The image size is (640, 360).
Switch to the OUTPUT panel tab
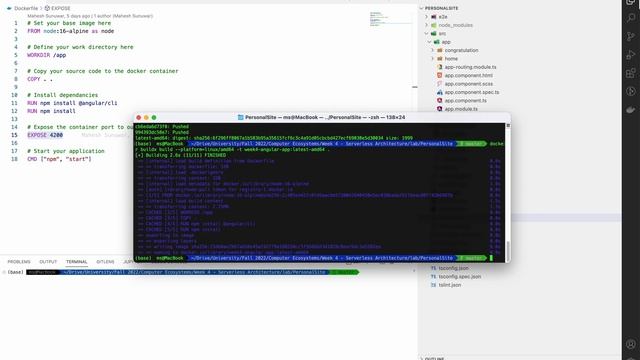48,262
